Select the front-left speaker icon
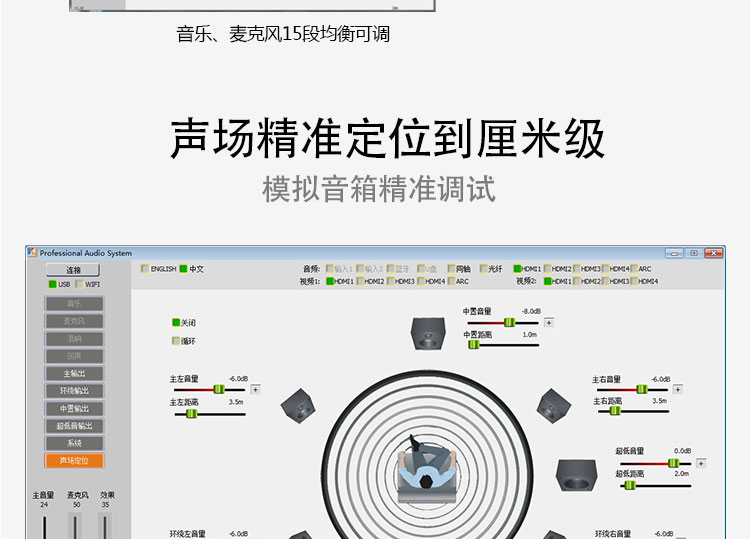The width and height of the screenshot is (750, 539). 299,403
